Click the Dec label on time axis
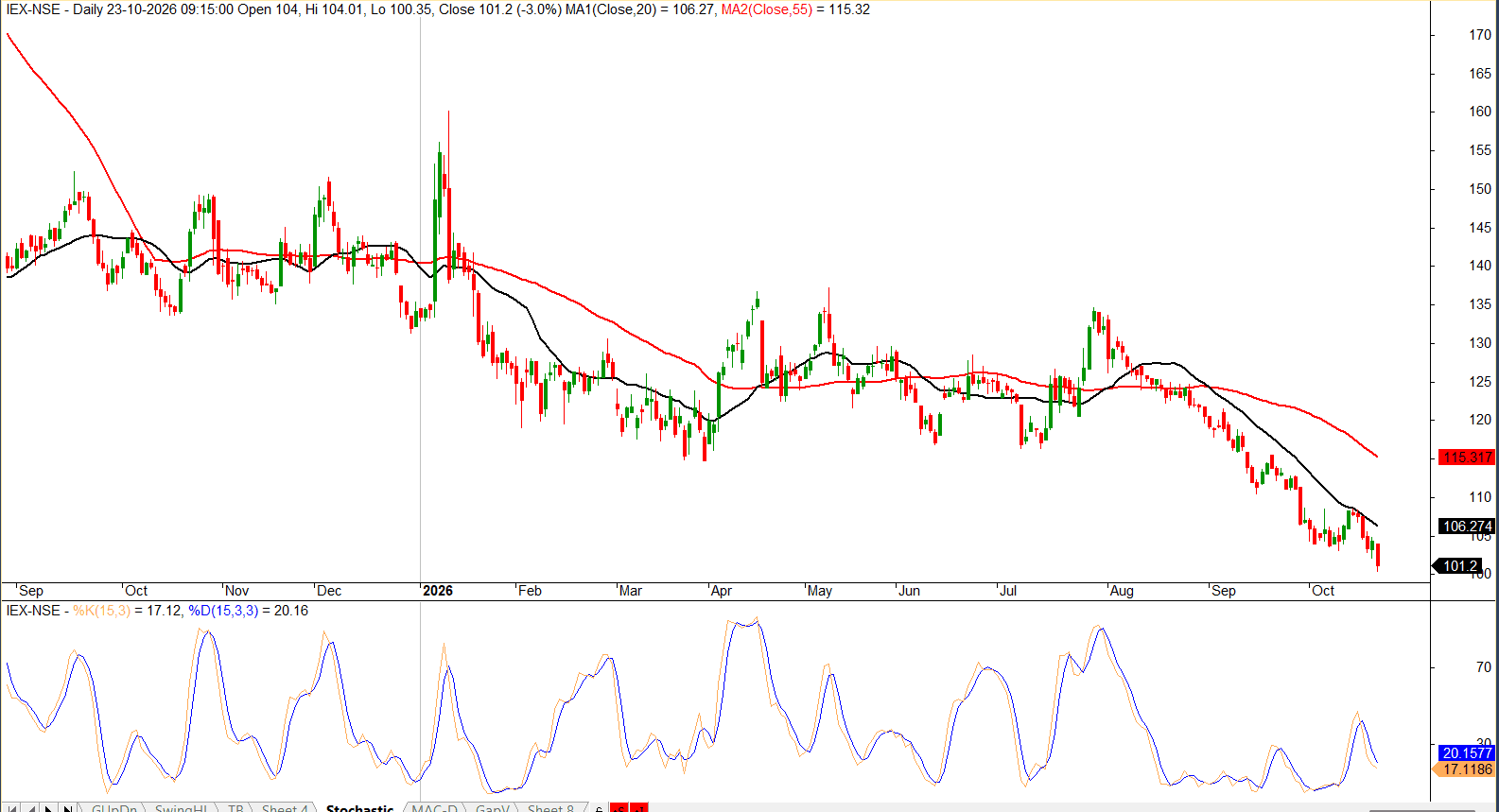 click(x=329, y=591)
